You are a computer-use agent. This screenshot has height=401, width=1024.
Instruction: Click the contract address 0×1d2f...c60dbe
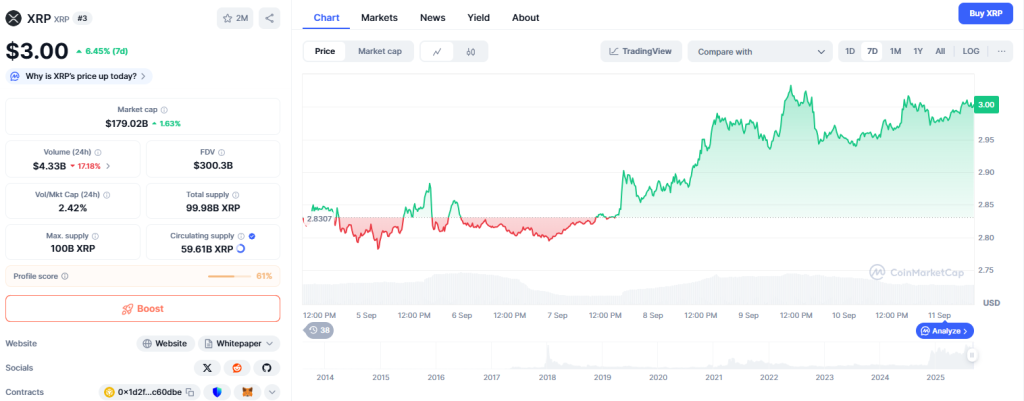[x=149, y=392]
